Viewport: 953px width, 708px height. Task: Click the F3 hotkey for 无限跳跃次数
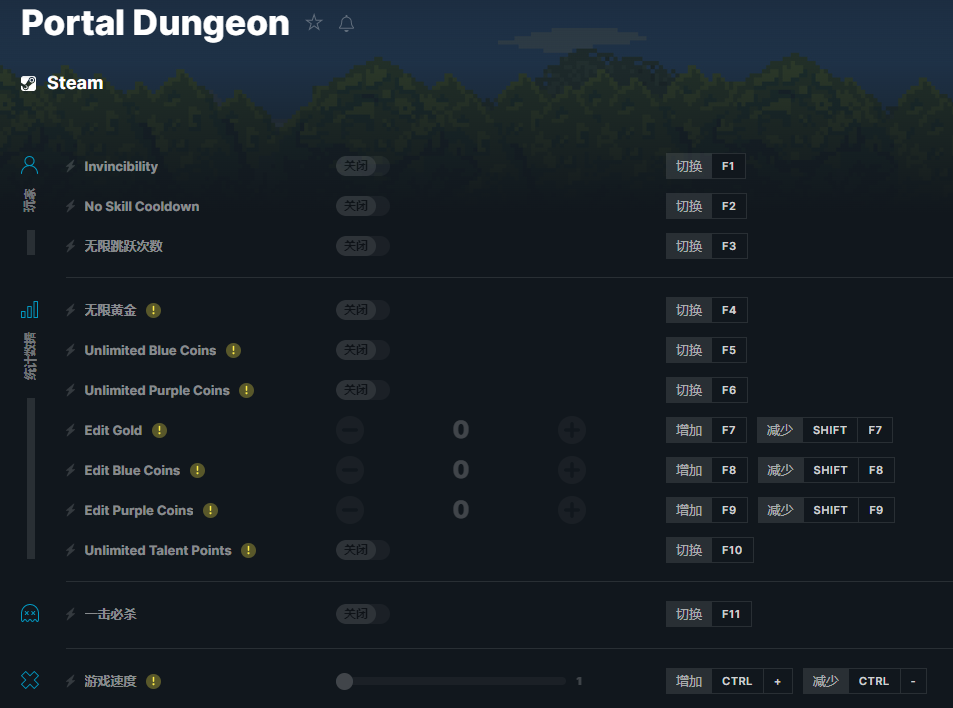706,246
